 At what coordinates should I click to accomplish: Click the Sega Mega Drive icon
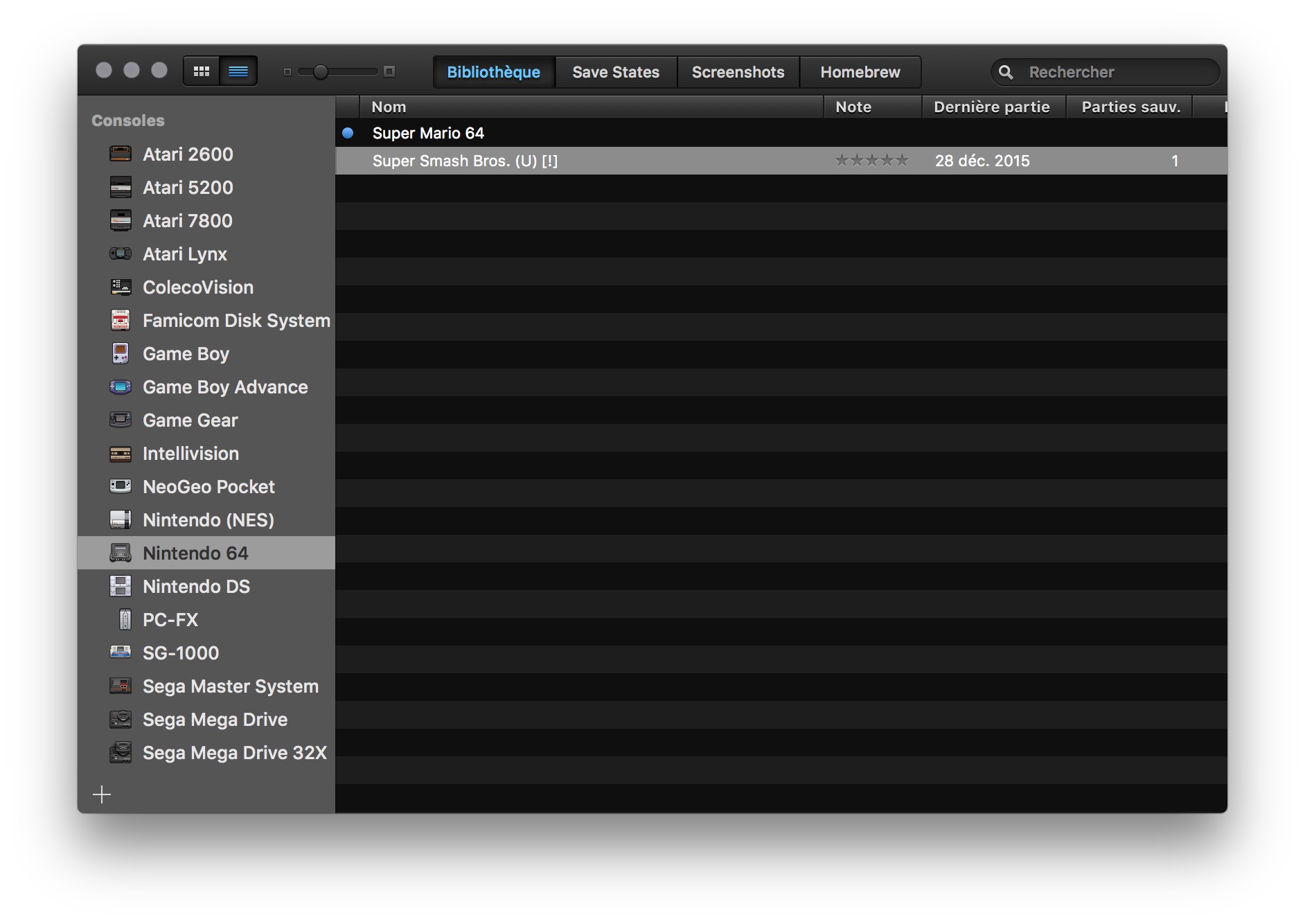click(121, 719)
